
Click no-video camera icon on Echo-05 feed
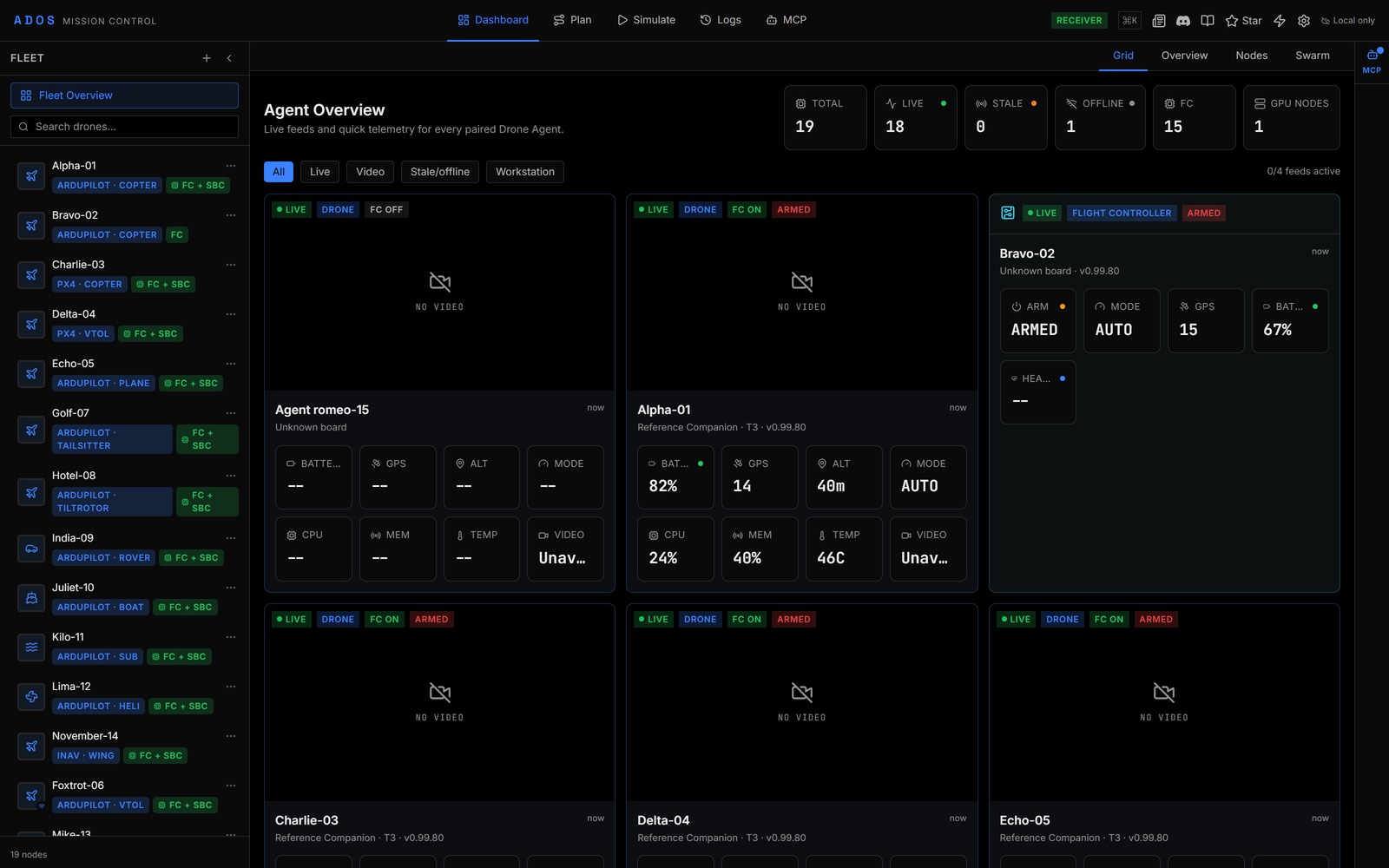click(1164, 692)
